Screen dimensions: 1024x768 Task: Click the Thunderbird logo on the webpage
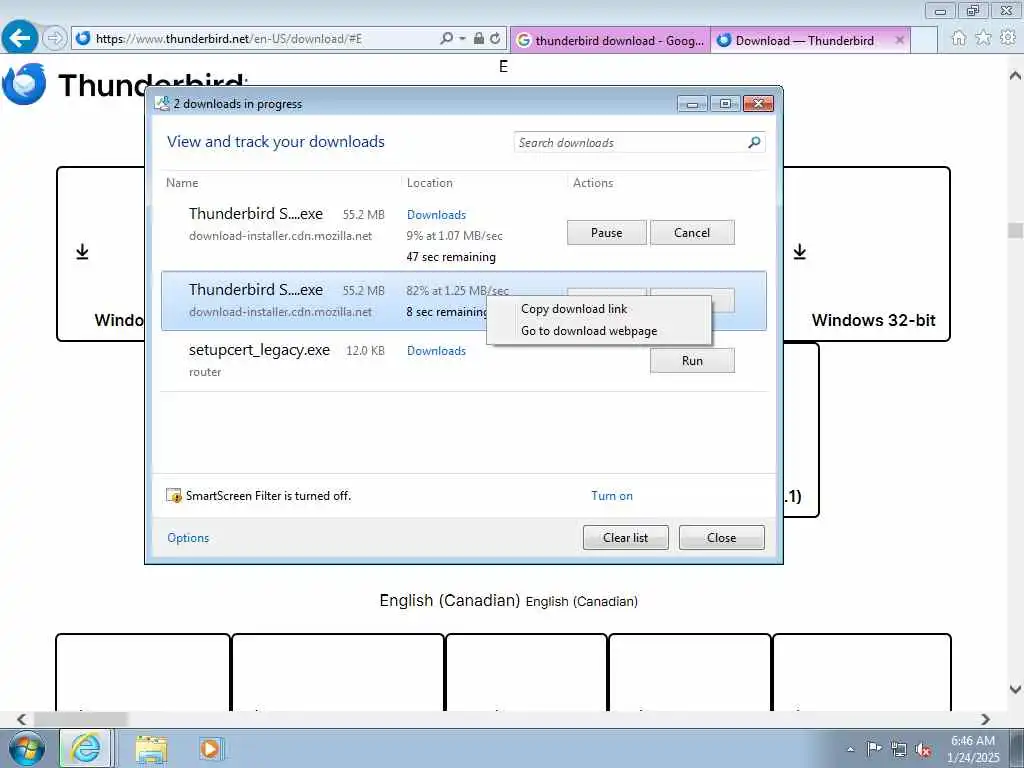click(25, 84)
